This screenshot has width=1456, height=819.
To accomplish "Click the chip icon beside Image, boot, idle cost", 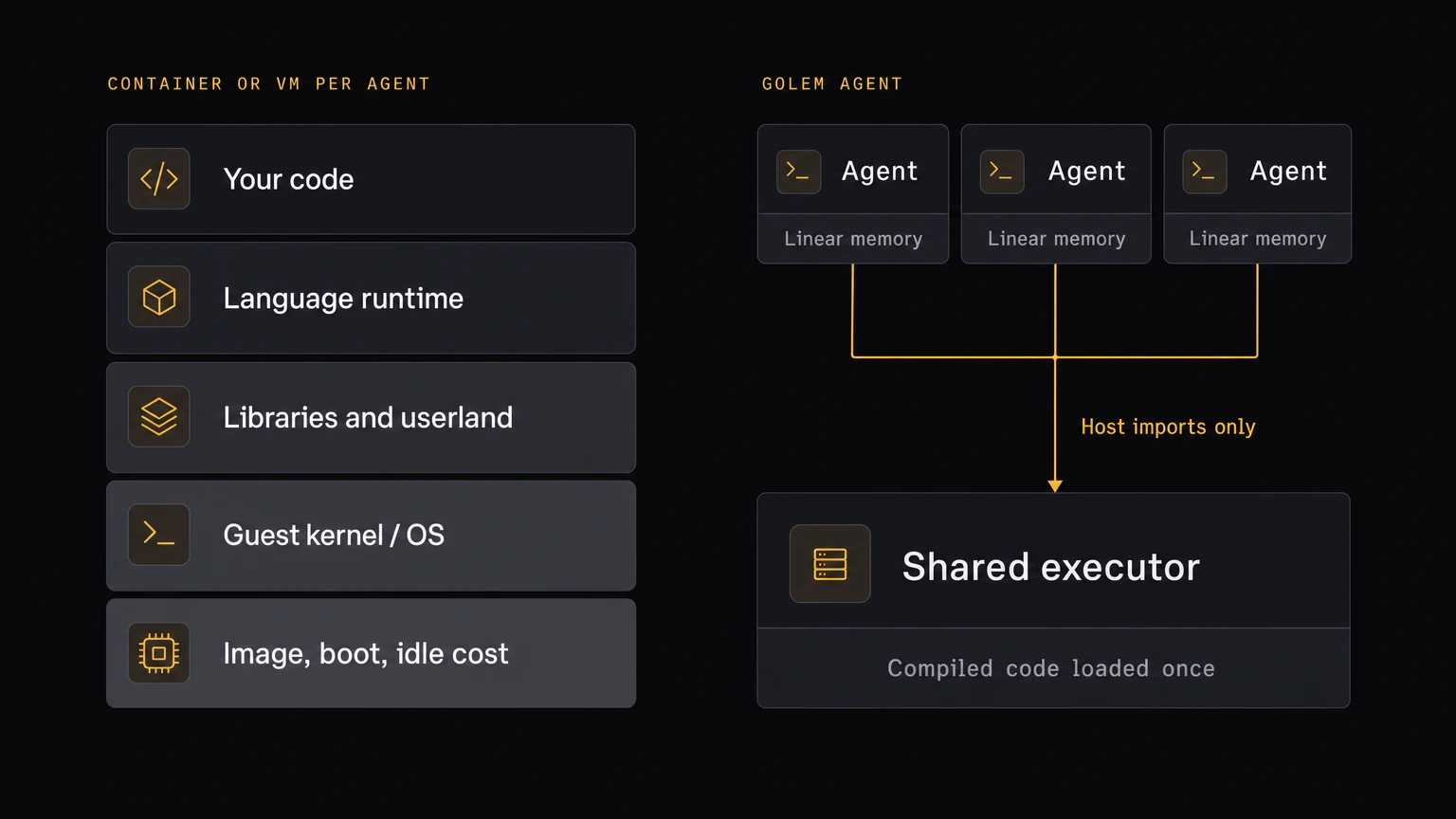I will [x=159, y=653].
